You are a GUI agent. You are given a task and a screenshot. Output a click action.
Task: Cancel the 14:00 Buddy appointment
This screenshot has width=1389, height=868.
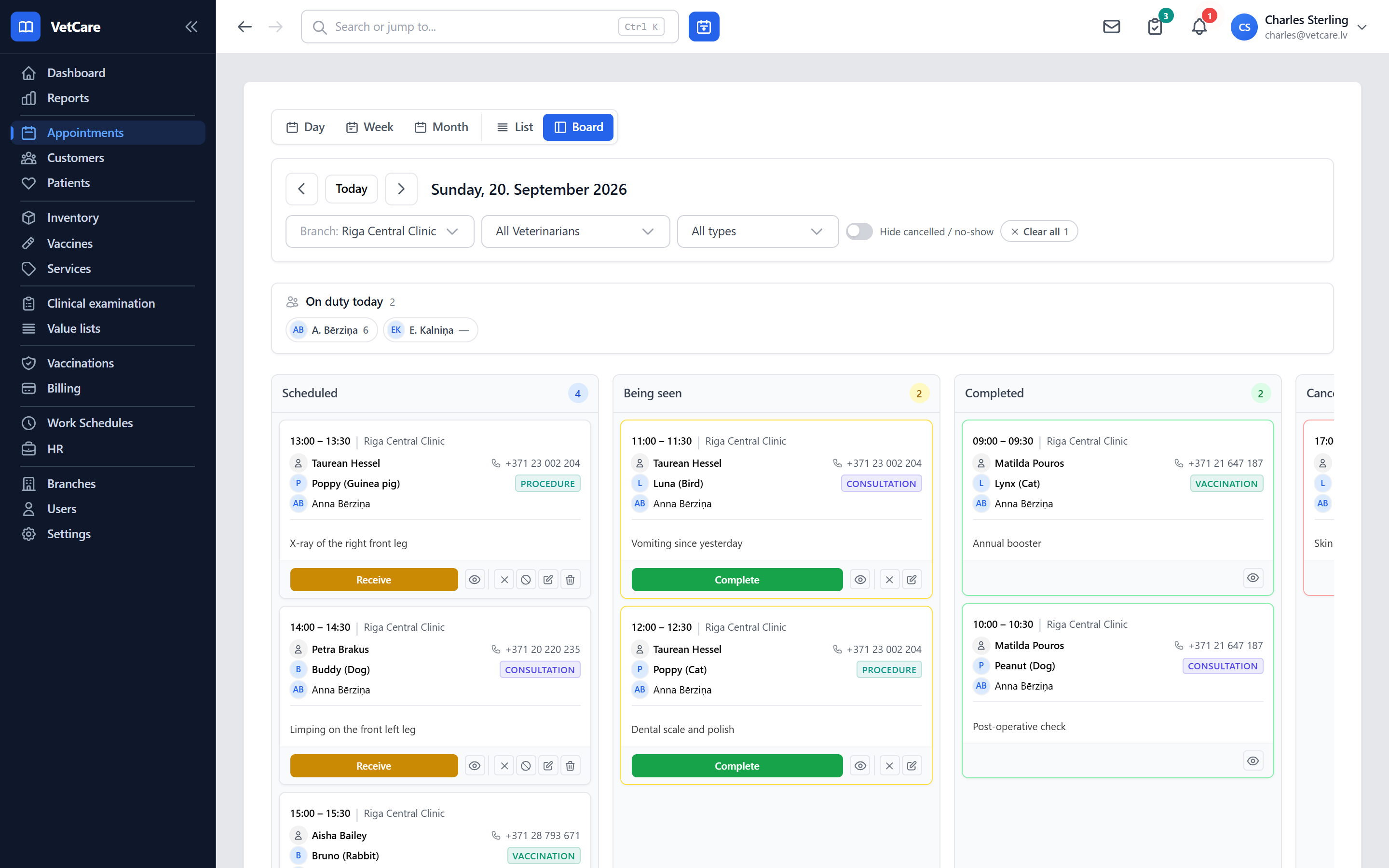[504, 766]
